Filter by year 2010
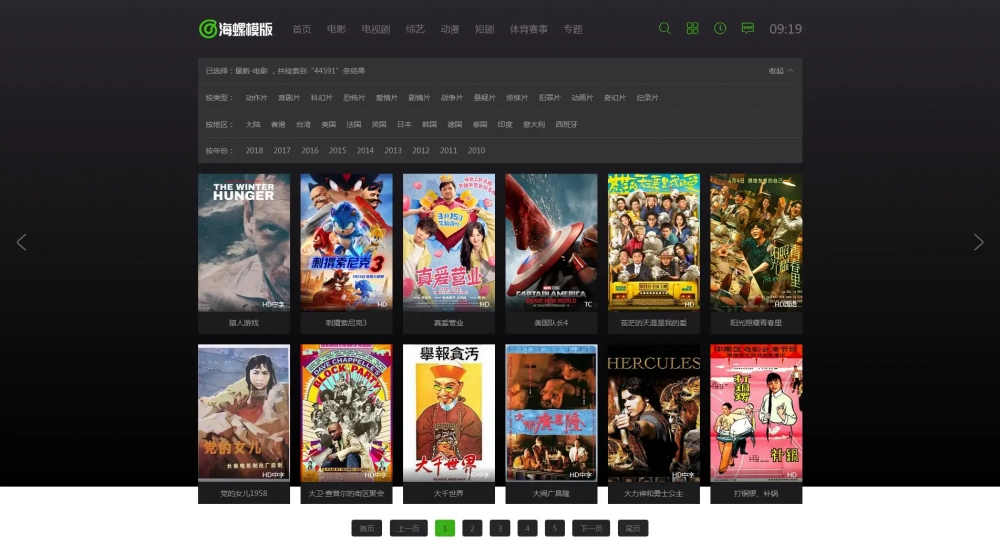Screen dimensions: 1000x547 476,150
